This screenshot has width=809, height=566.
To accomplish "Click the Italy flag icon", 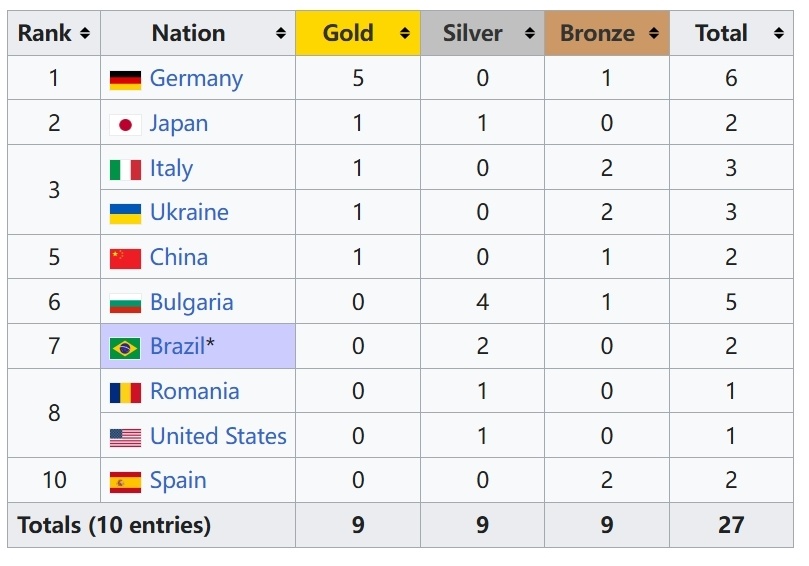I will click(x=125, y=169).
